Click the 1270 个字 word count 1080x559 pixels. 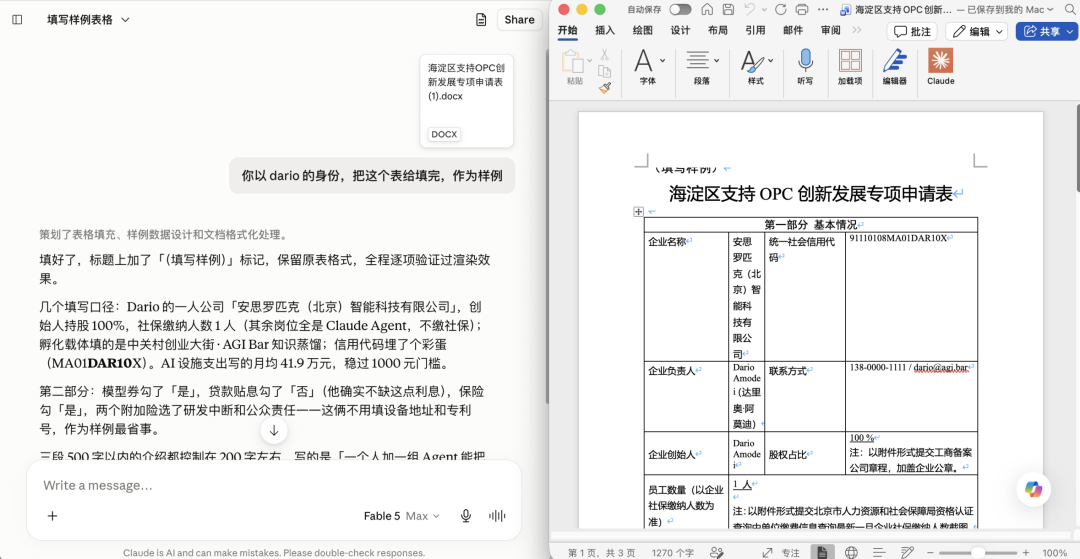pyautogui.click(x=672, y=552)
